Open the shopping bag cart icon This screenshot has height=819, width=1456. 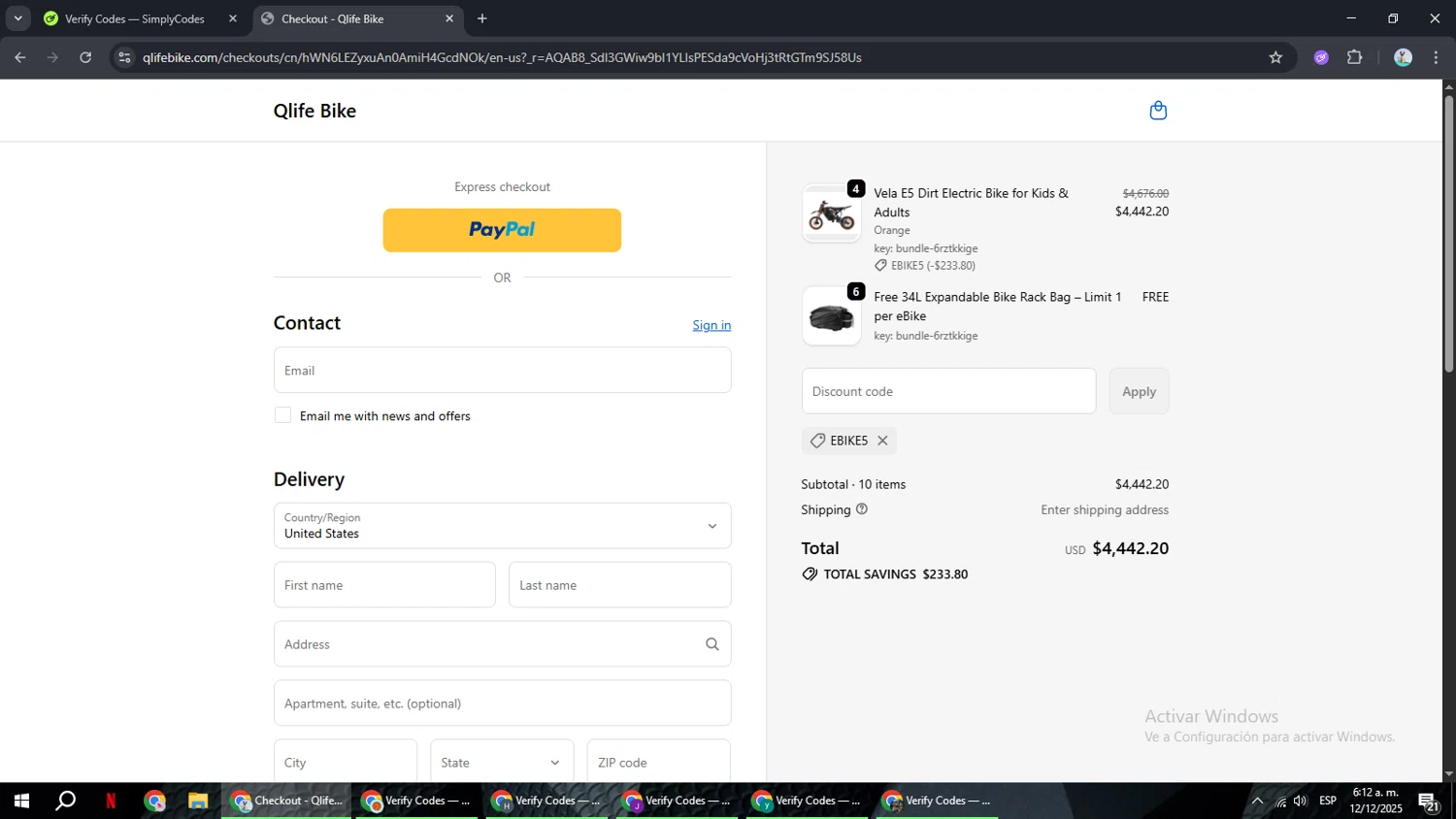coord(1158,111)
